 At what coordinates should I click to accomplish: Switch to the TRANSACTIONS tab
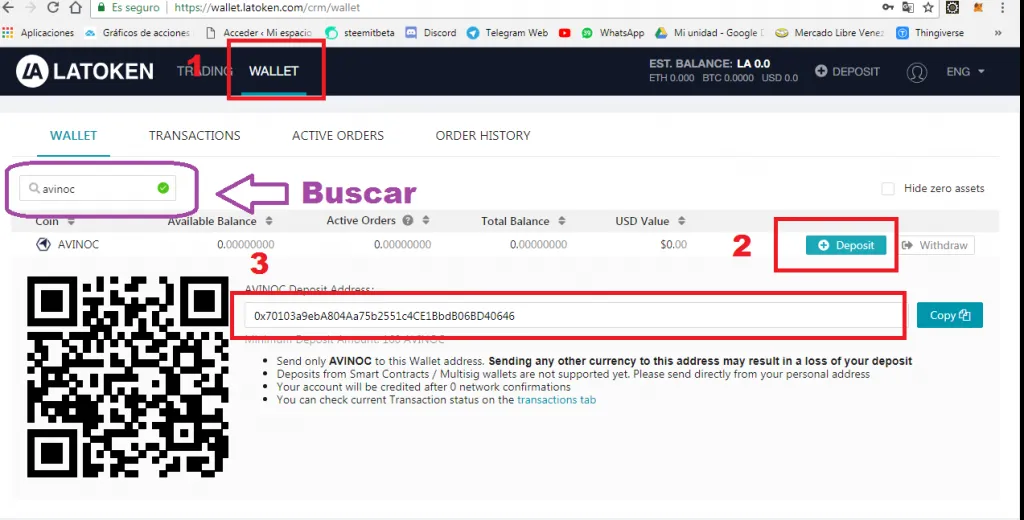(195, 135)
